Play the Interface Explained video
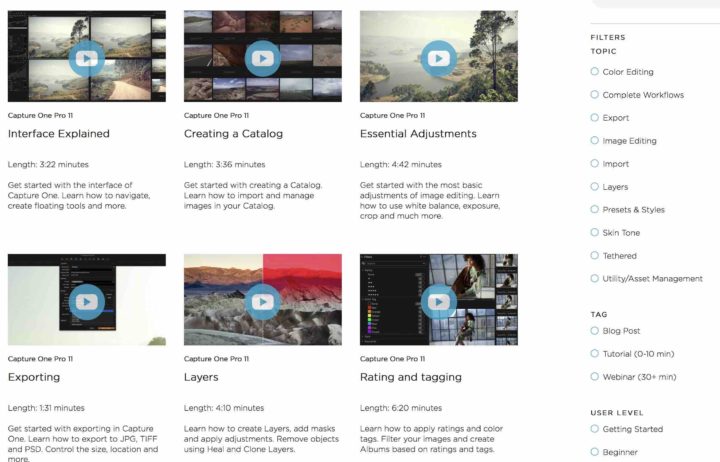 pos(87,58)
